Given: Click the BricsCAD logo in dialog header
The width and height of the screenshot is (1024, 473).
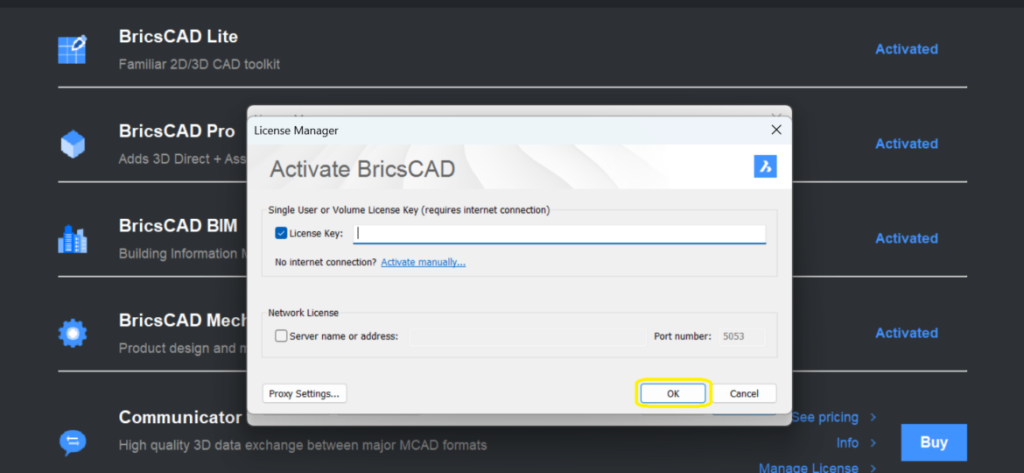Looking at the screenshot, I should click(x=765, y=167).
